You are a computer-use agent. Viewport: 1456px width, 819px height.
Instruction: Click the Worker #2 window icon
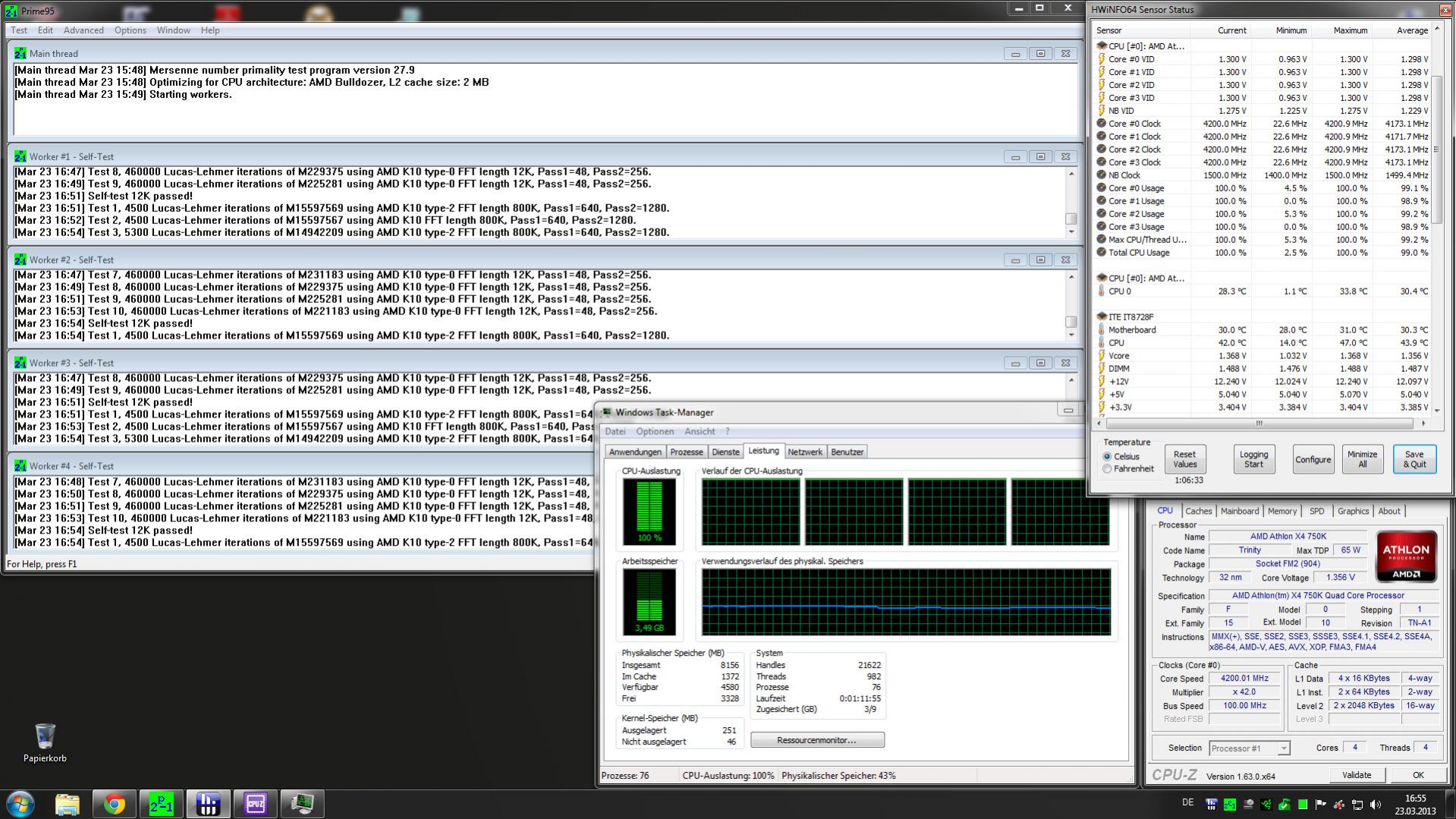[20, 260]
